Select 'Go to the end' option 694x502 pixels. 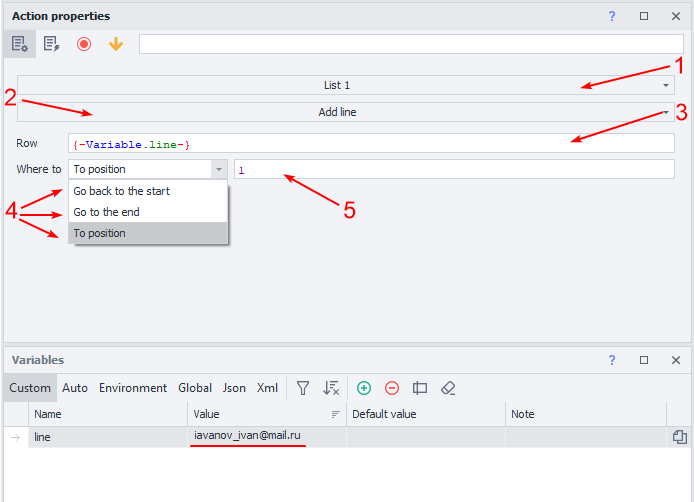coord(107,212)
